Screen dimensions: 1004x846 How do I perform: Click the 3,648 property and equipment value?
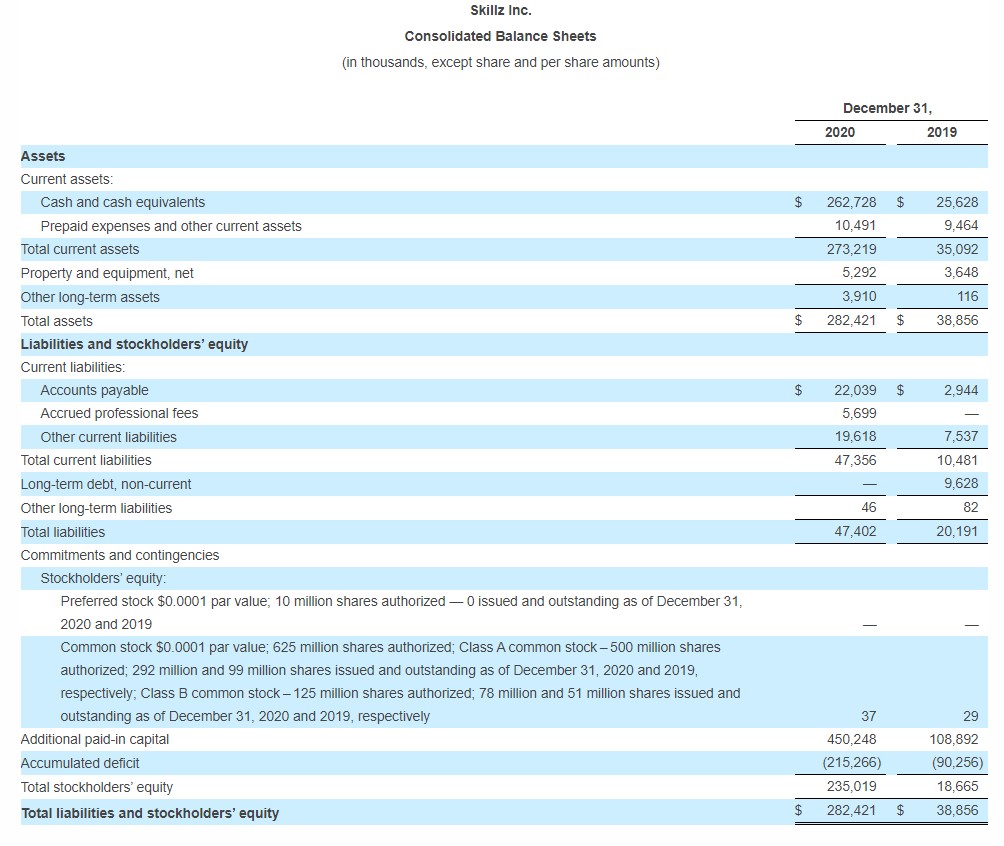point(960,272)
